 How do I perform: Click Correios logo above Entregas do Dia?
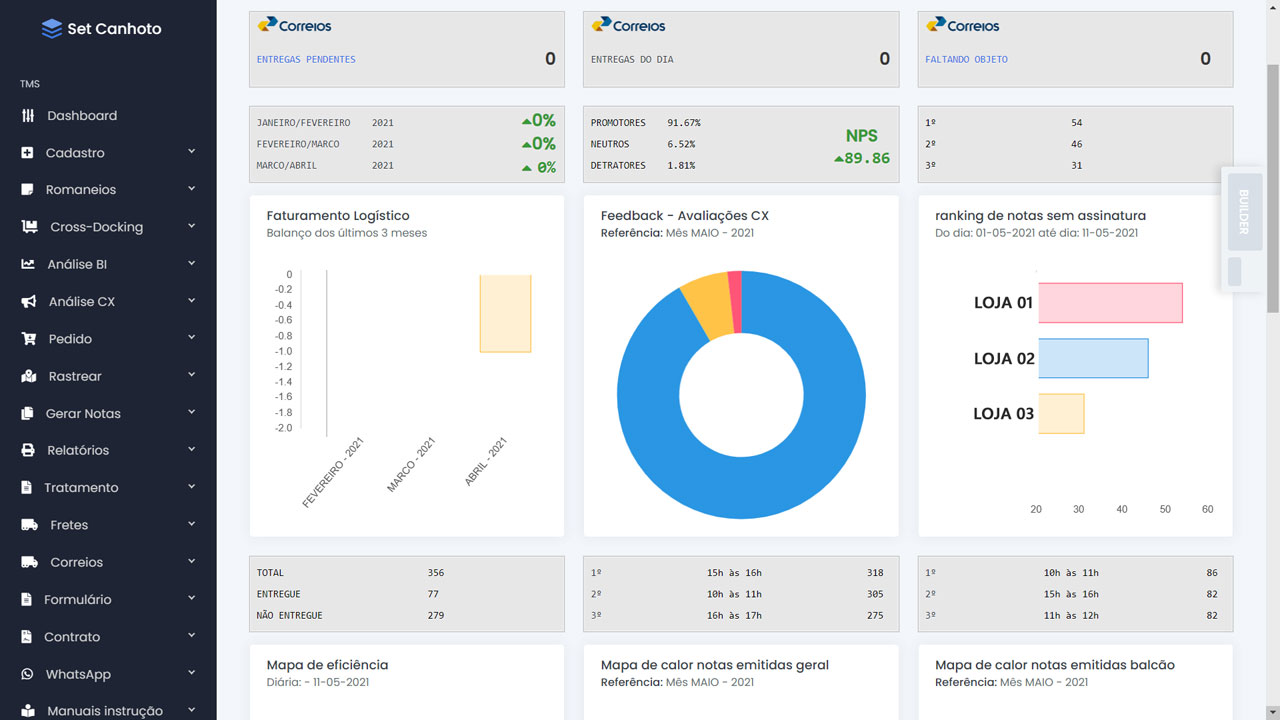pos(628,26)
